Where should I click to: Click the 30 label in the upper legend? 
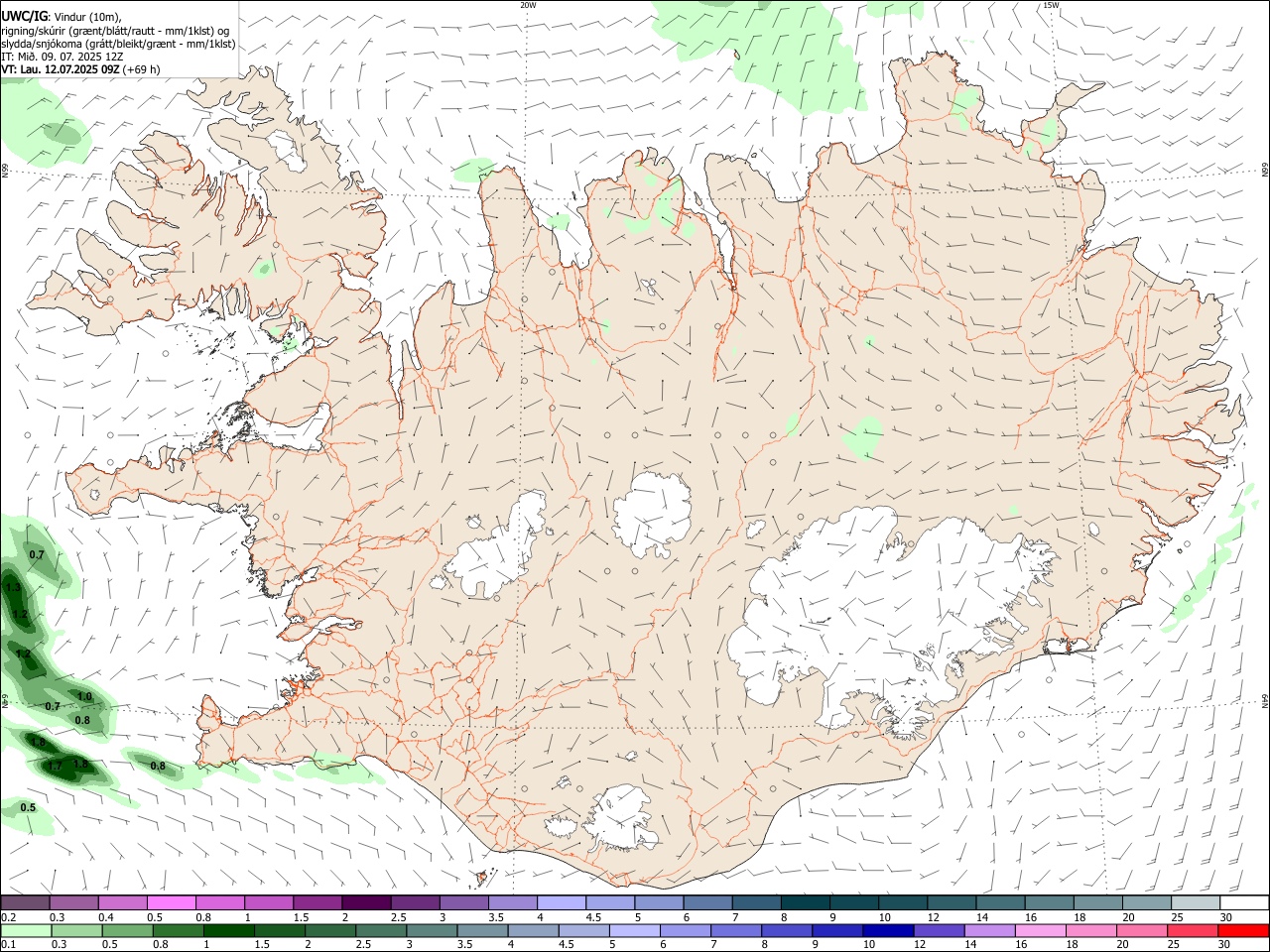point(1226,917)
